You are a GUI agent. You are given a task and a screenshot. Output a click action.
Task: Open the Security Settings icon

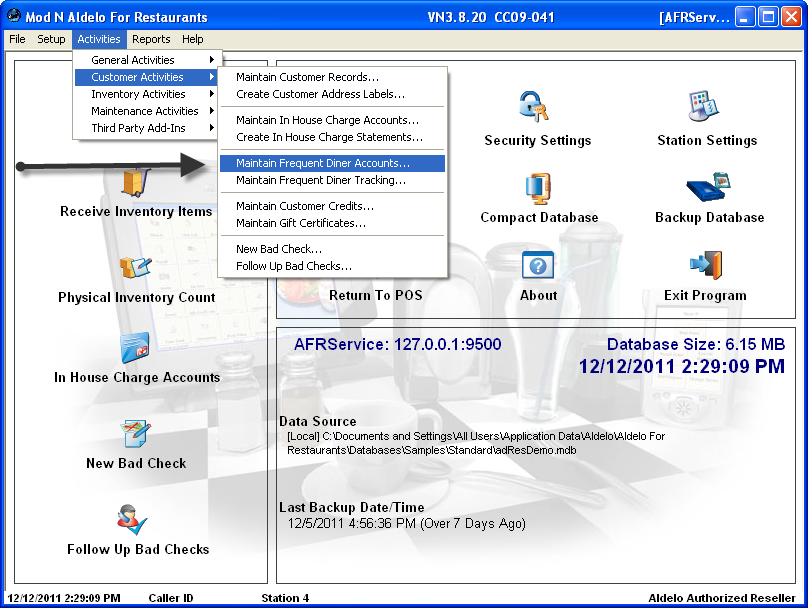click(534, 107)
